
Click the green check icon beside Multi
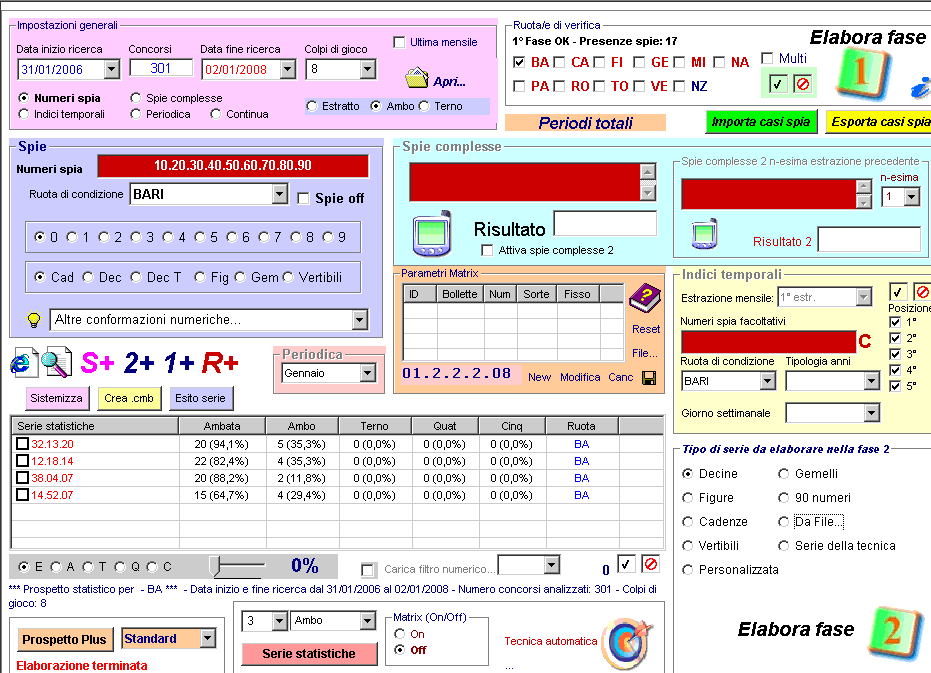(777, 84)
